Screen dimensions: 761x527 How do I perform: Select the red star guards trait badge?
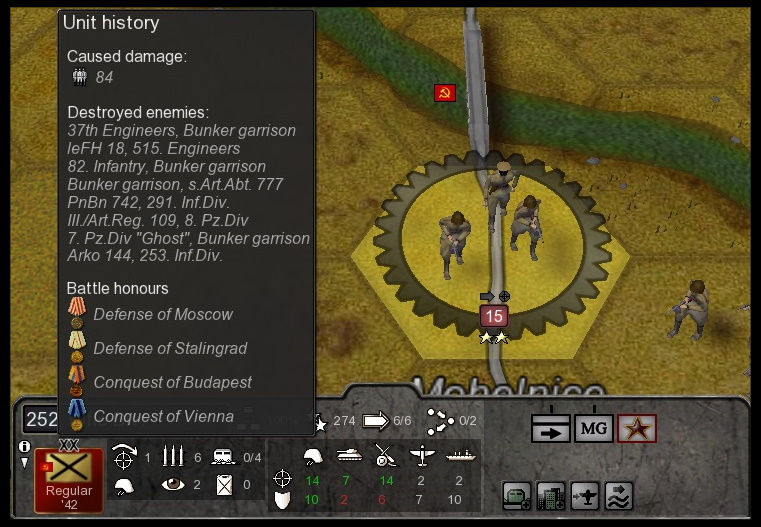pos(637,428)
